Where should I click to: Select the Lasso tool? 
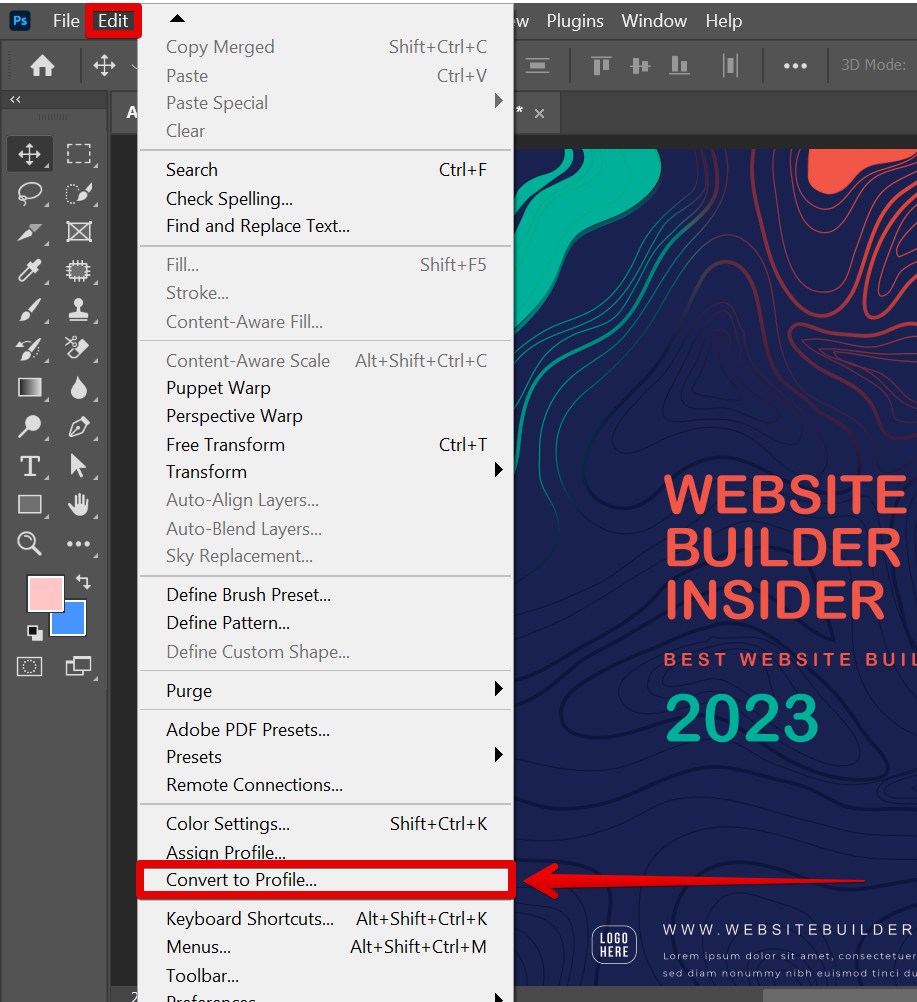click(x=30, y=194)
